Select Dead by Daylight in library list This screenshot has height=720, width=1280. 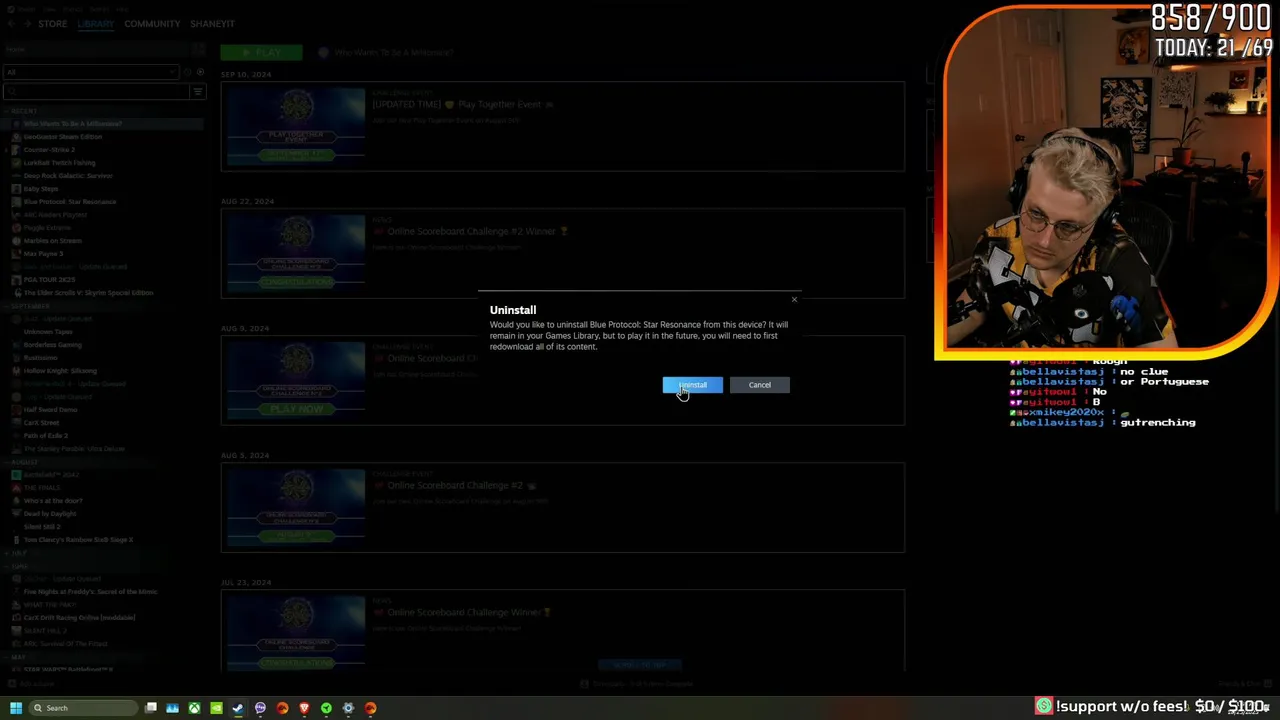[x=50, y=514]
